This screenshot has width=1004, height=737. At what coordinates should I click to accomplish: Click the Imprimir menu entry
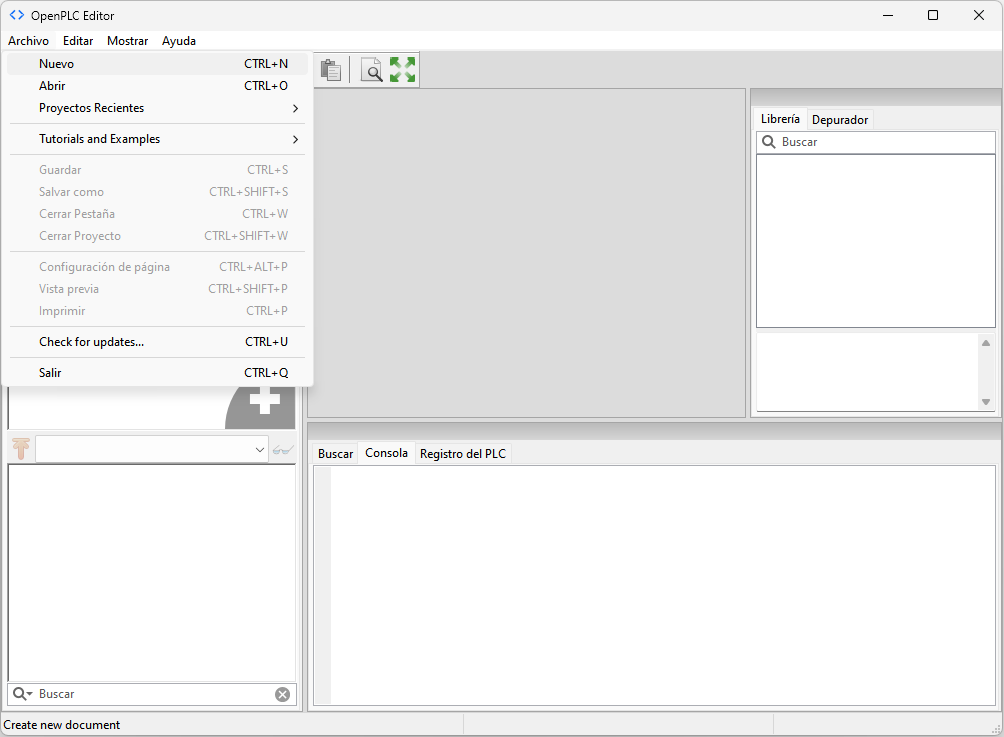click(158, 311)
